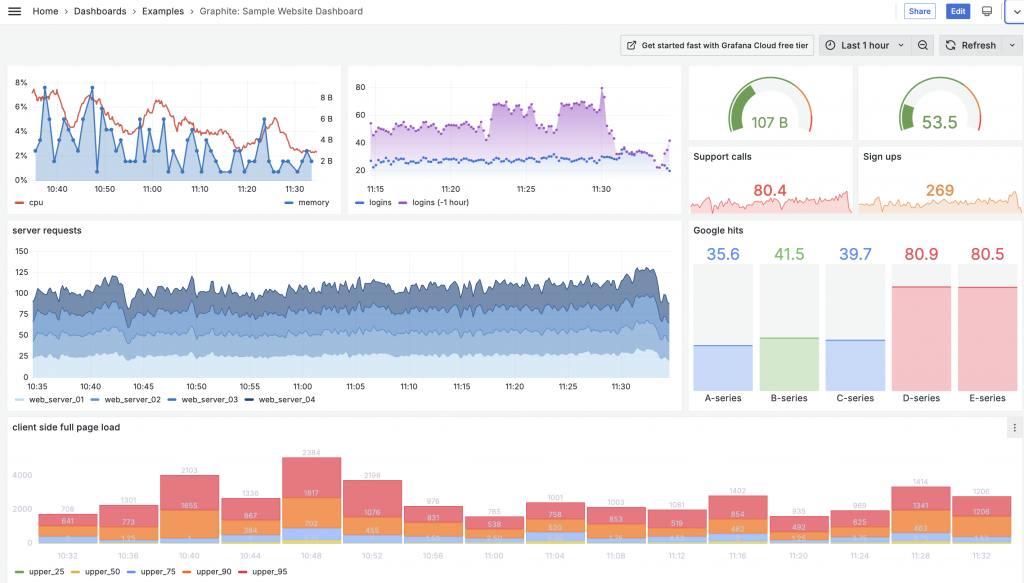Go to Home breadcrumb
The width and height of the screenshot is (1024, 583).
point(45,11)
